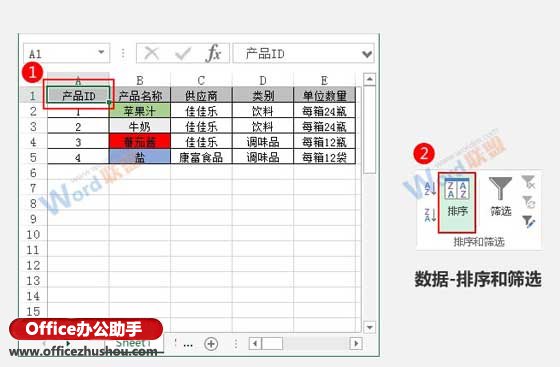Image resolution: width=560 pixels, height=367 pixels.
Task: Click horizontal scrollbar left arrow
Action: pyautogui.click(x=255, y=344)
